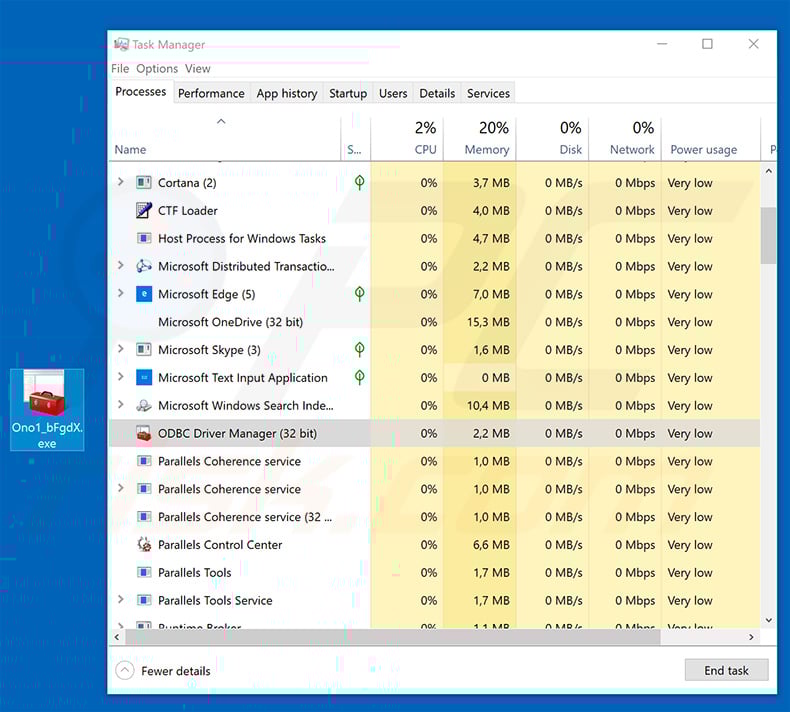Sort by the Status (S...) column header

(355, 139)
